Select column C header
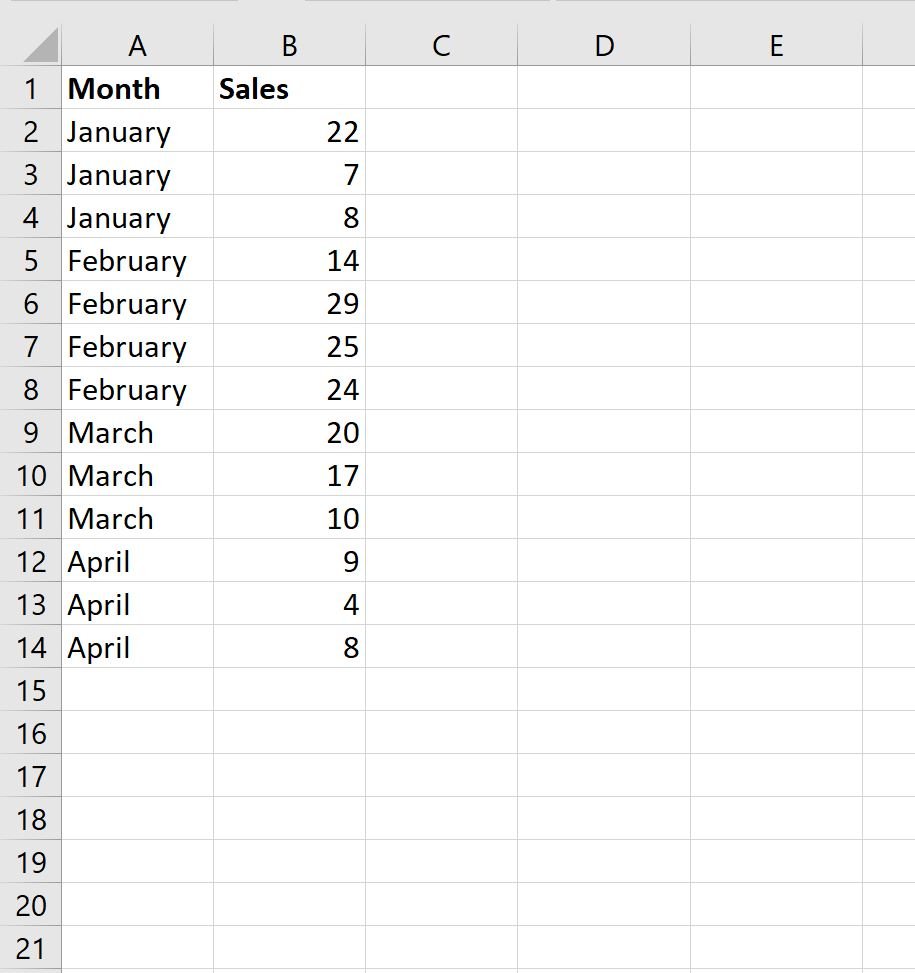This screenshot has height=973, width=915. click(442, 45)
